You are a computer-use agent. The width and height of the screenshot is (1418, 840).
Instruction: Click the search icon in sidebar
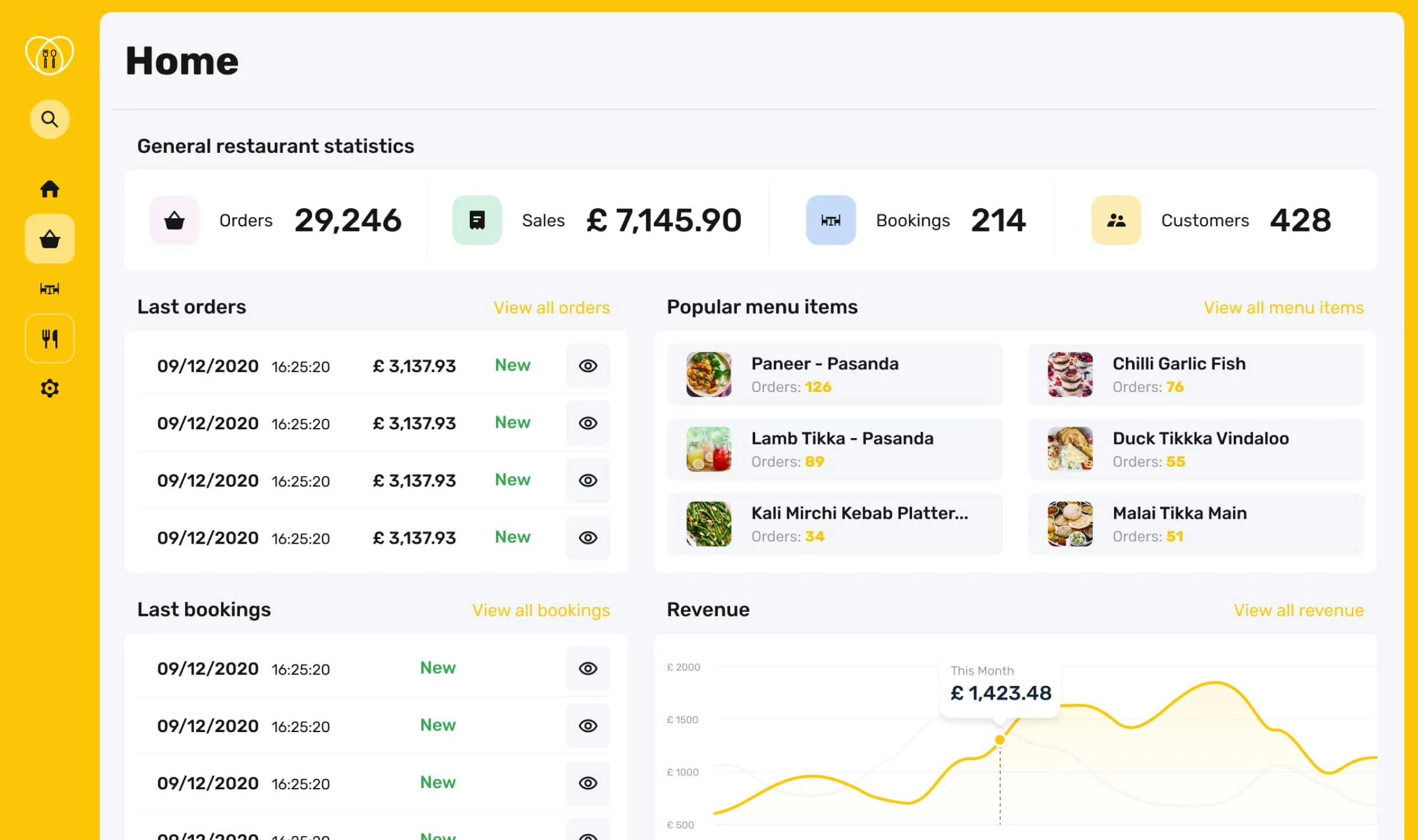coord(50,120)
